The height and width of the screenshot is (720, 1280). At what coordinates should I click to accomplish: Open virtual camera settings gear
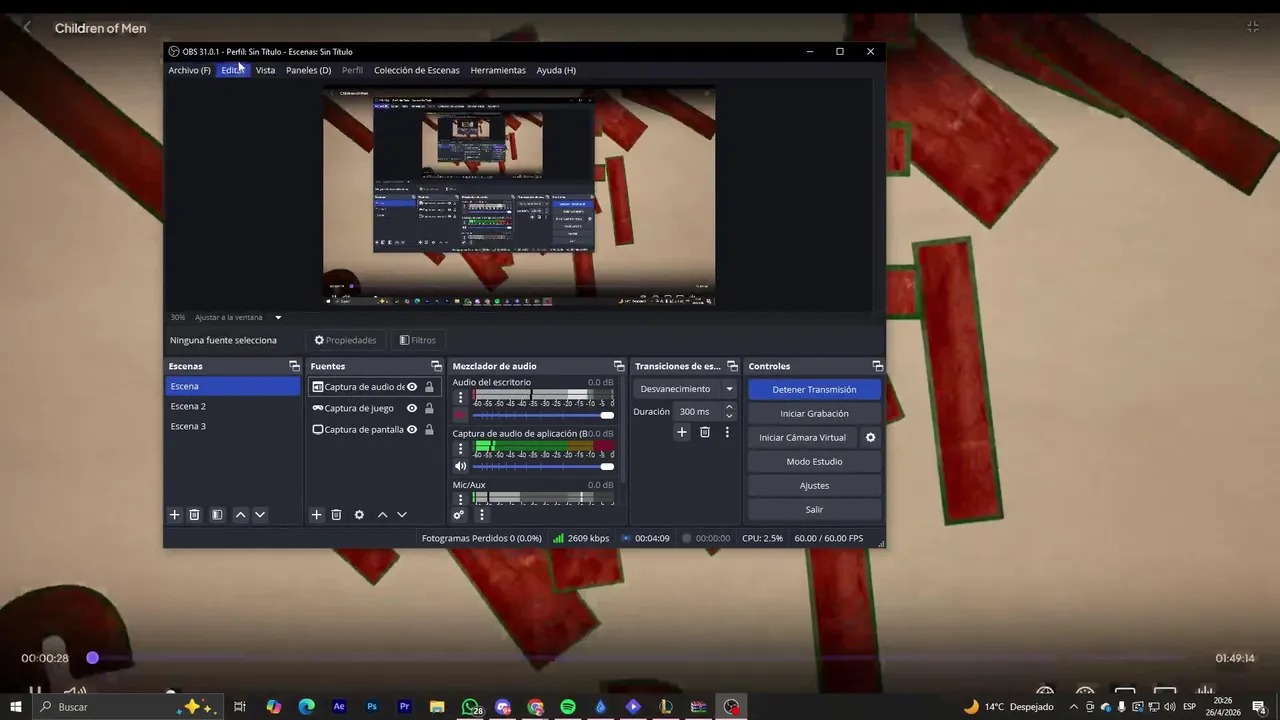[870, 437]
